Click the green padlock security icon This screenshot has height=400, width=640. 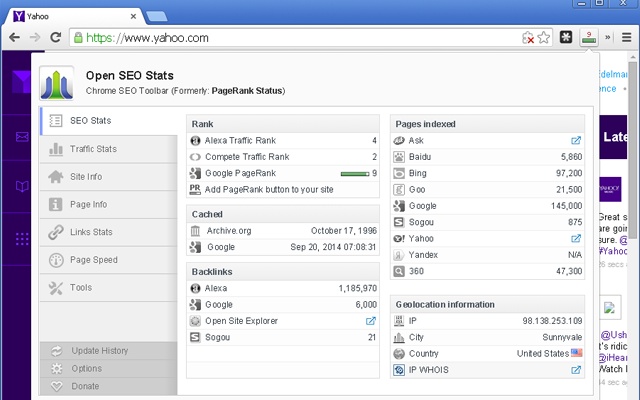coord(78,38)
